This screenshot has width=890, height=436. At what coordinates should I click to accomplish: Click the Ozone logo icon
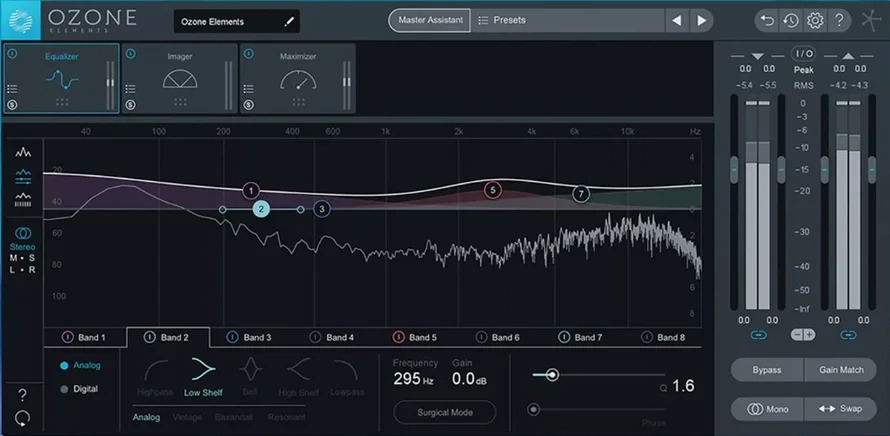pyautogui.click(x=20, y=21)
